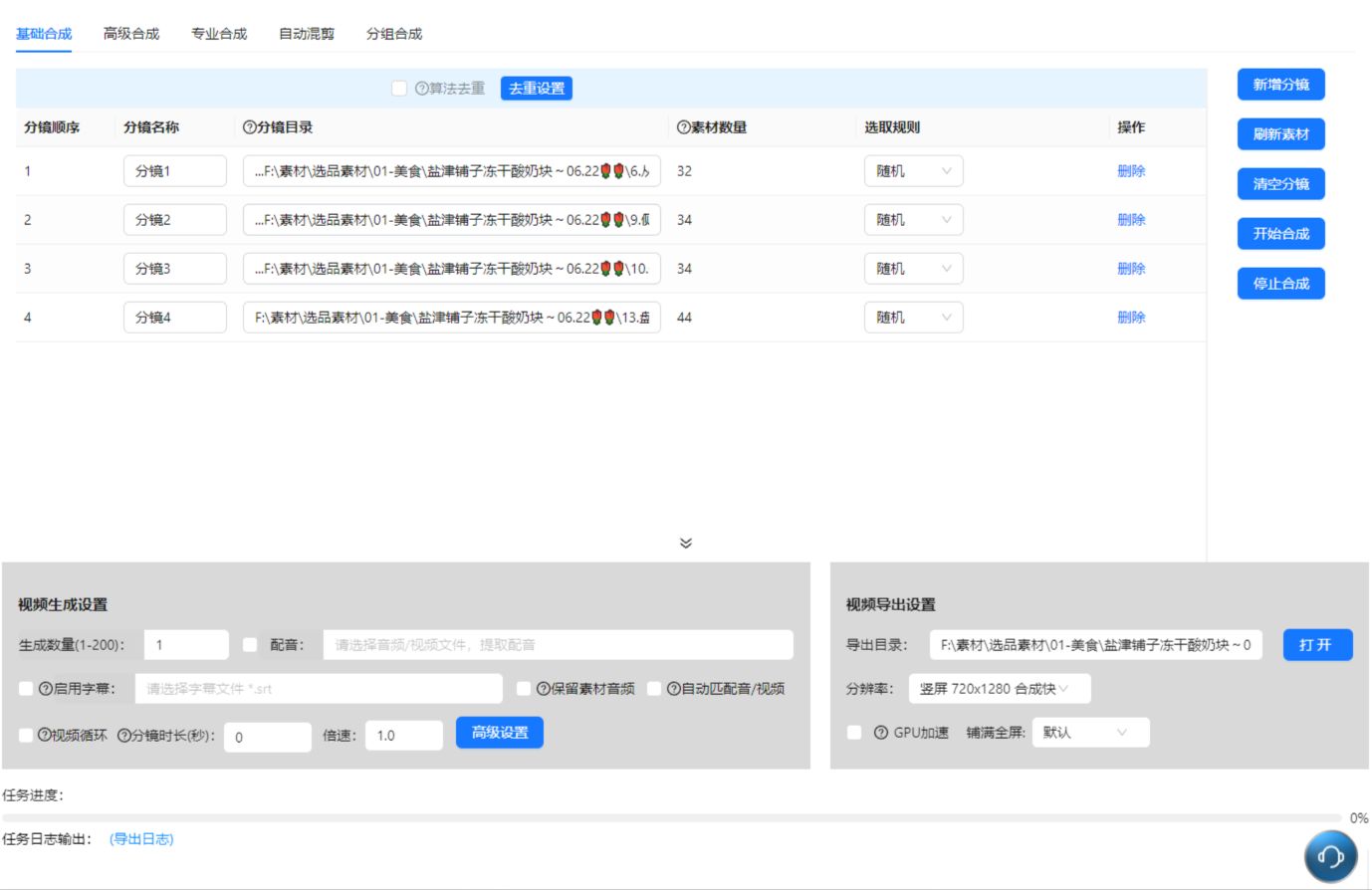This screenshot has width=1372, height=890.
Task: Click help icon beside GPU加速
Action: coord(881,733)
